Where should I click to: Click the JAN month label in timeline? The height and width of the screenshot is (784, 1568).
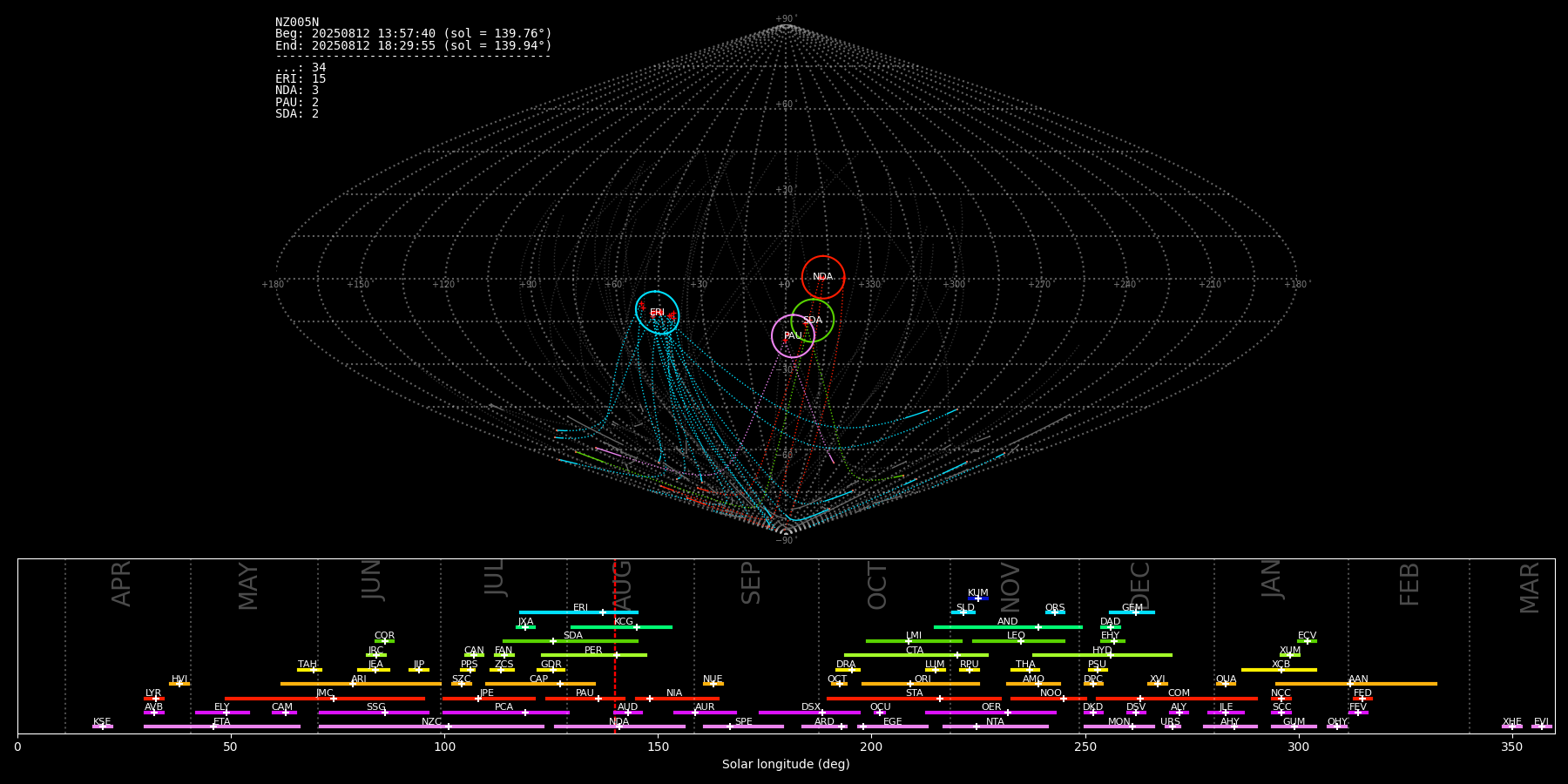click(1272, 579)
